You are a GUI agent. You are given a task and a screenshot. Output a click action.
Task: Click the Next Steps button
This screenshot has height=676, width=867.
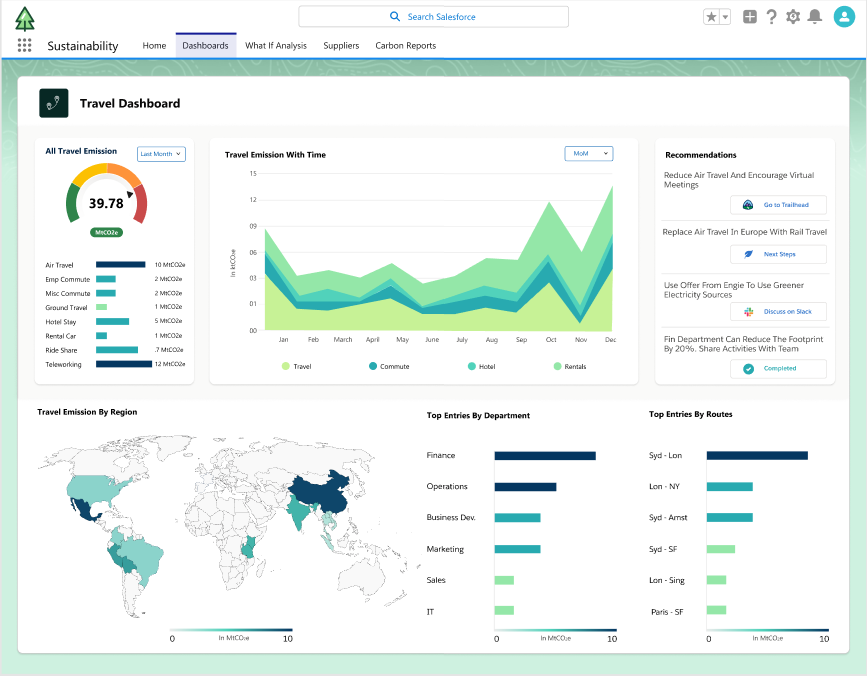coord(778,254)
